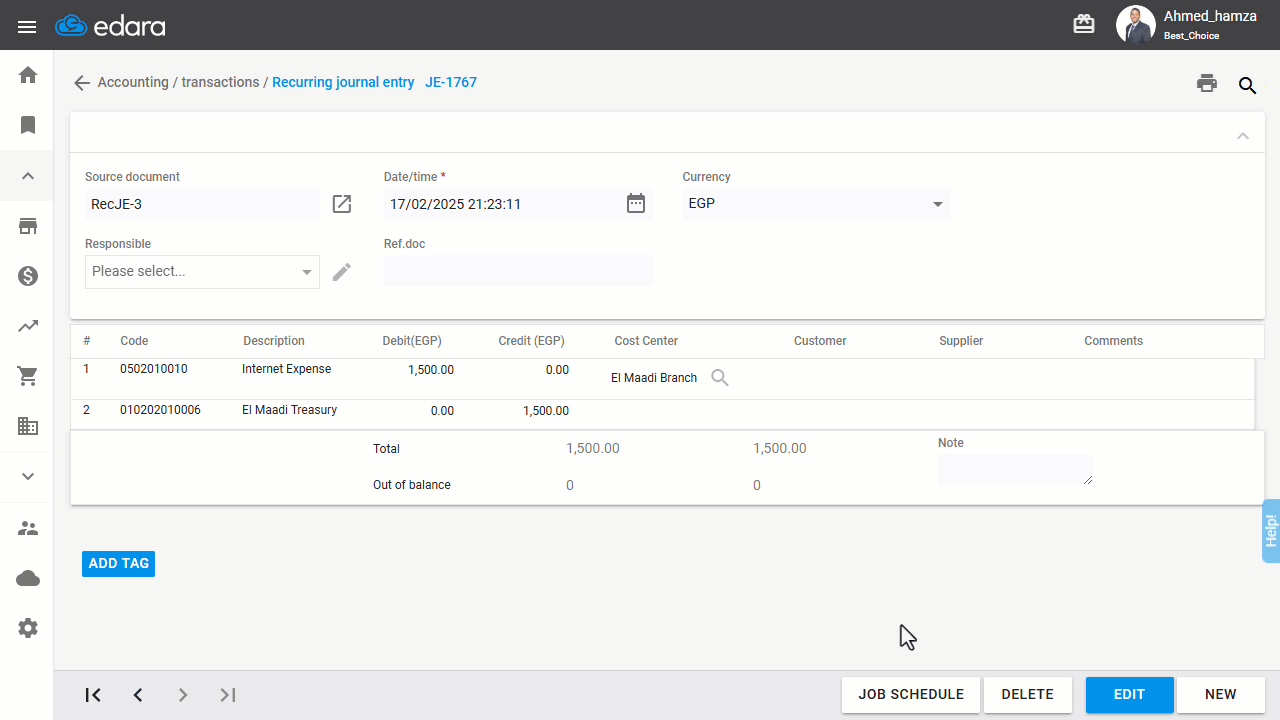Click the Cost Center column header

(x=646, y=341)
